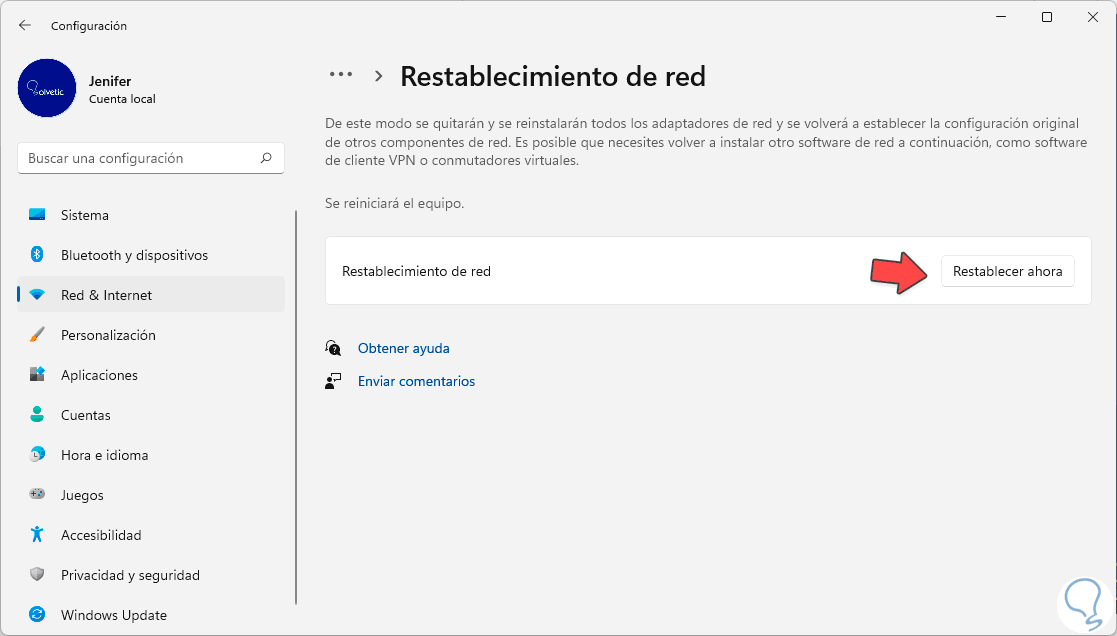Screen dimensions: 1117x636
Task: Click the Hora e idioma clock icon
Action: 37,455
